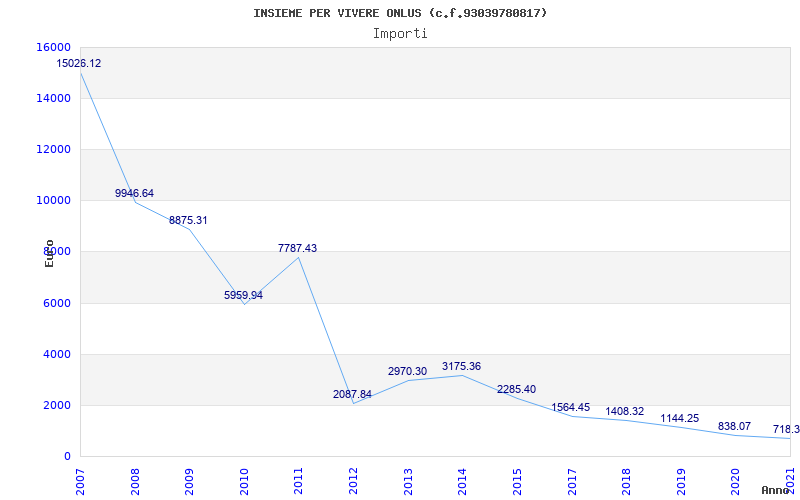
Task: Click the 14000 y-axis tick label
Action: pyautogui.click(x=54, y=98)
